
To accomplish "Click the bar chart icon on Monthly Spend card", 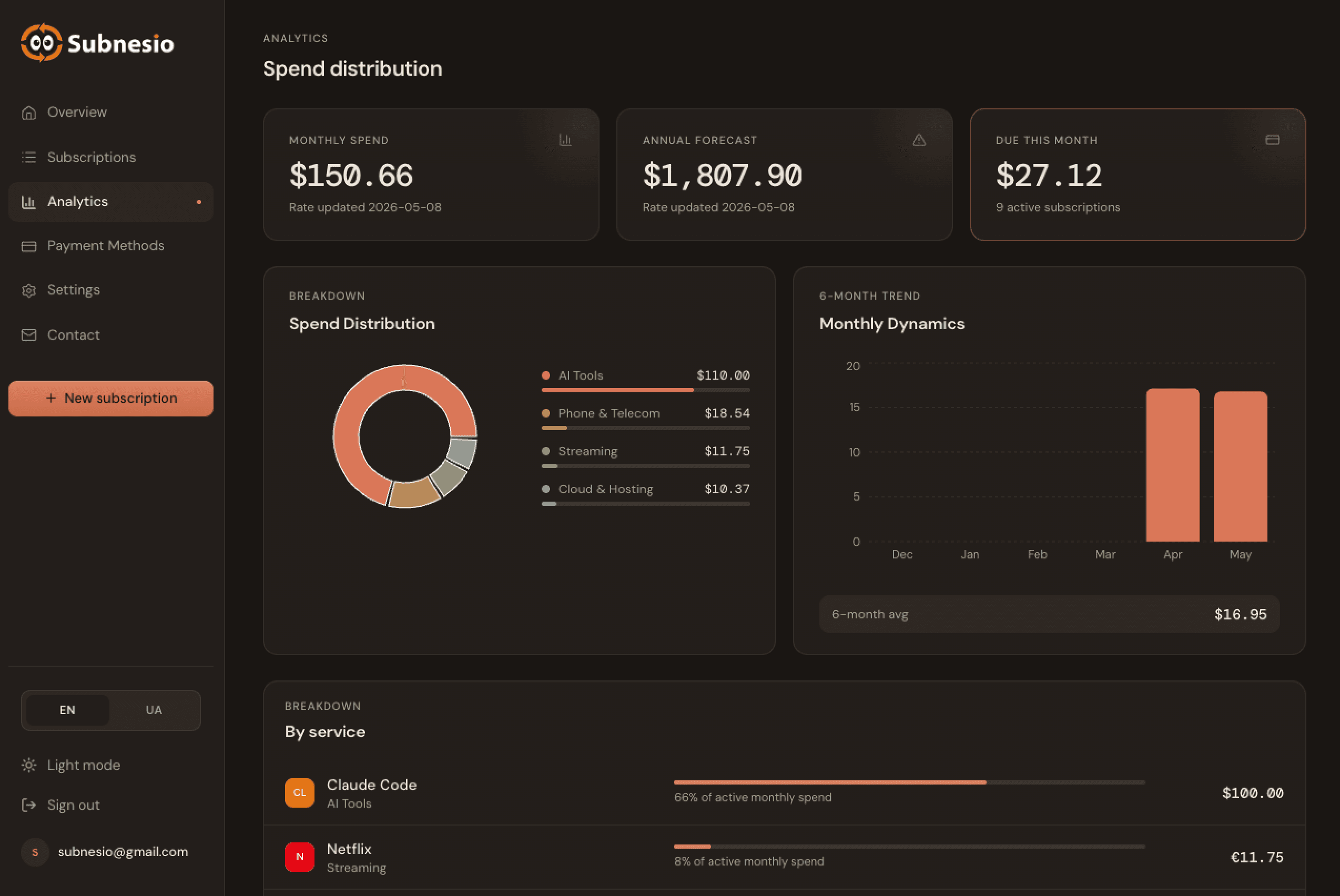I will (x=565, y=140).
